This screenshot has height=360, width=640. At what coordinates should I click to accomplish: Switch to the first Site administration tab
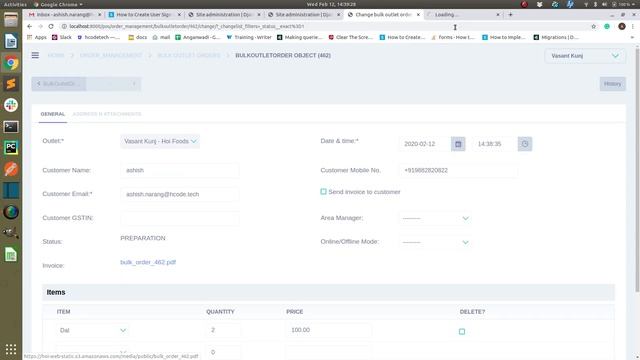click(x=223, y=15)
